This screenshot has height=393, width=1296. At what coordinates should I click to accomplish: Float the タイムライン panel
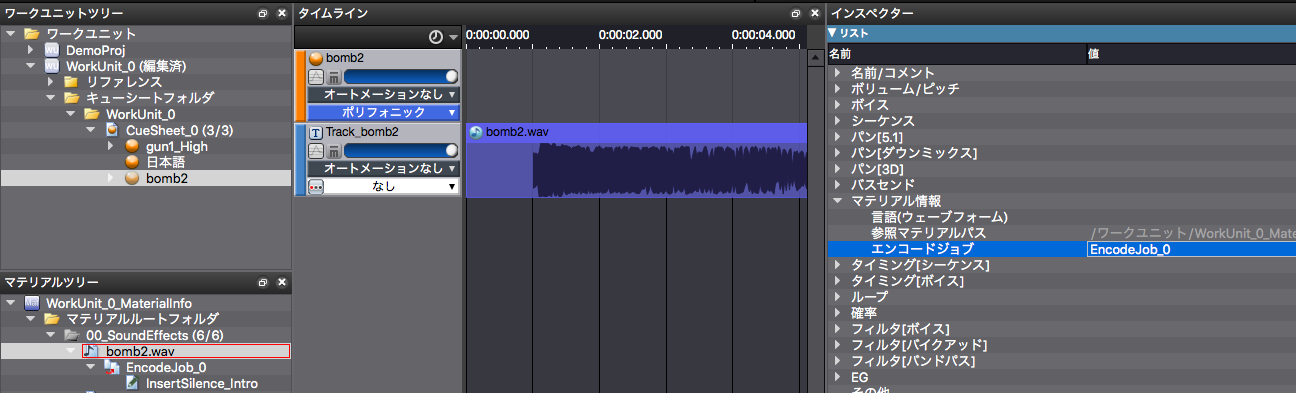point(796,14)
